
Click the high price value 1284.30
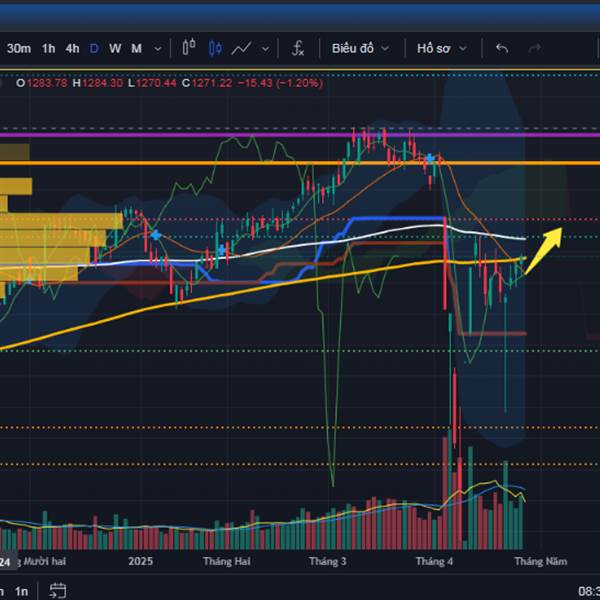click(102, 83)
